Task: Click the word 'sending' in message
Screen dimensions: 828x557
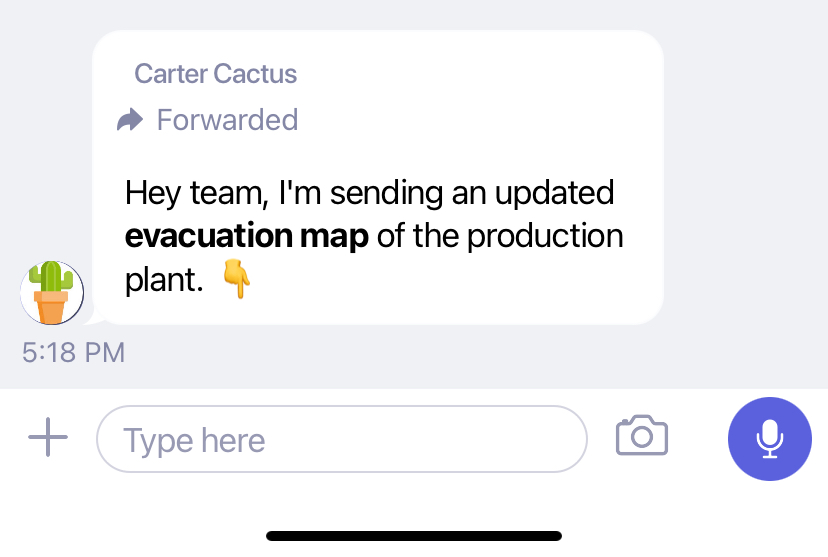Action: [x=387, y=194]
